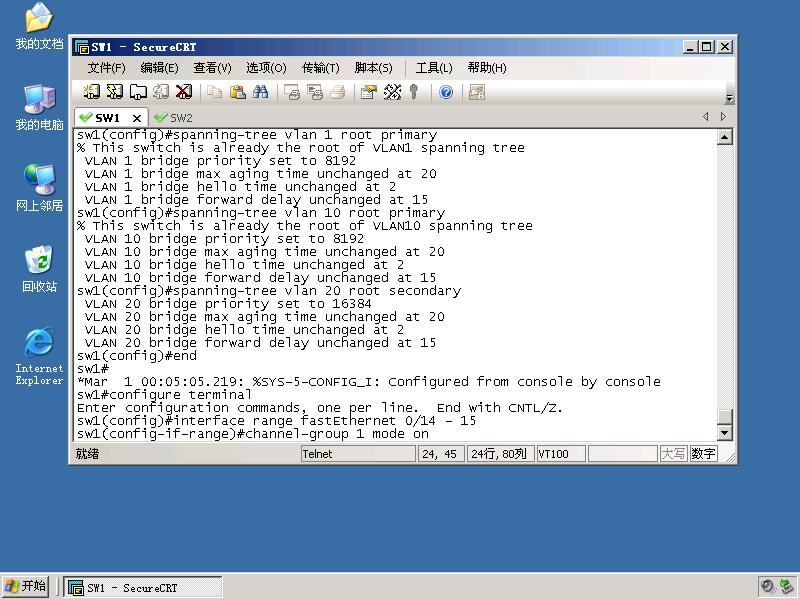Click the Find binoculars icon
The height and width of the screenshot is (600, 800).
tap(260, 92)
